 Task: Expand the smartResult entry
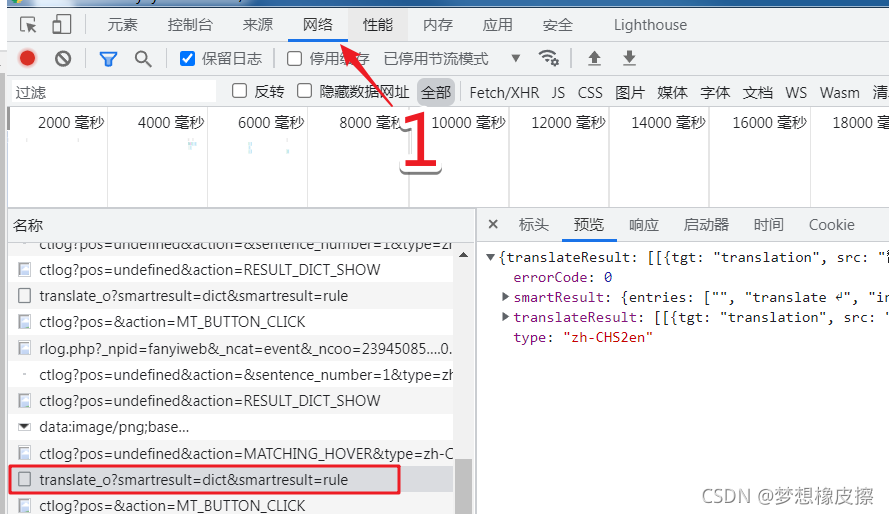click(505, 296)
